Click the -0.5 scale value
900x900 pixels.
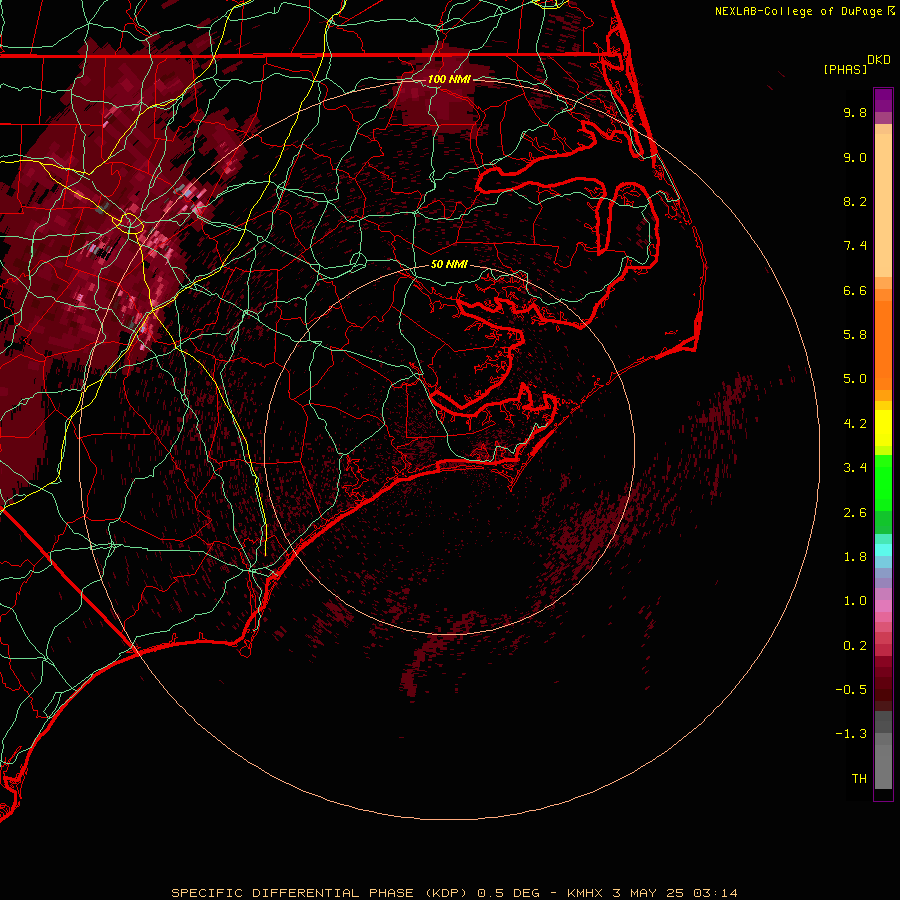tap(851, 690)
